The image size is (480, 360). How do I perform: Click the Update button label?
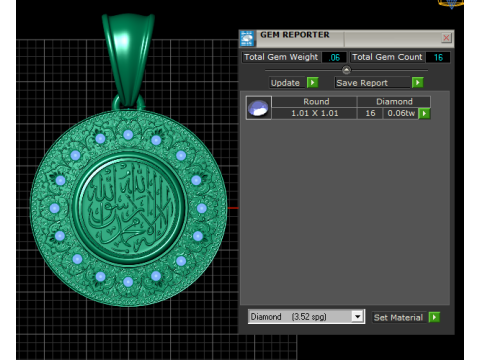[285, 83]
